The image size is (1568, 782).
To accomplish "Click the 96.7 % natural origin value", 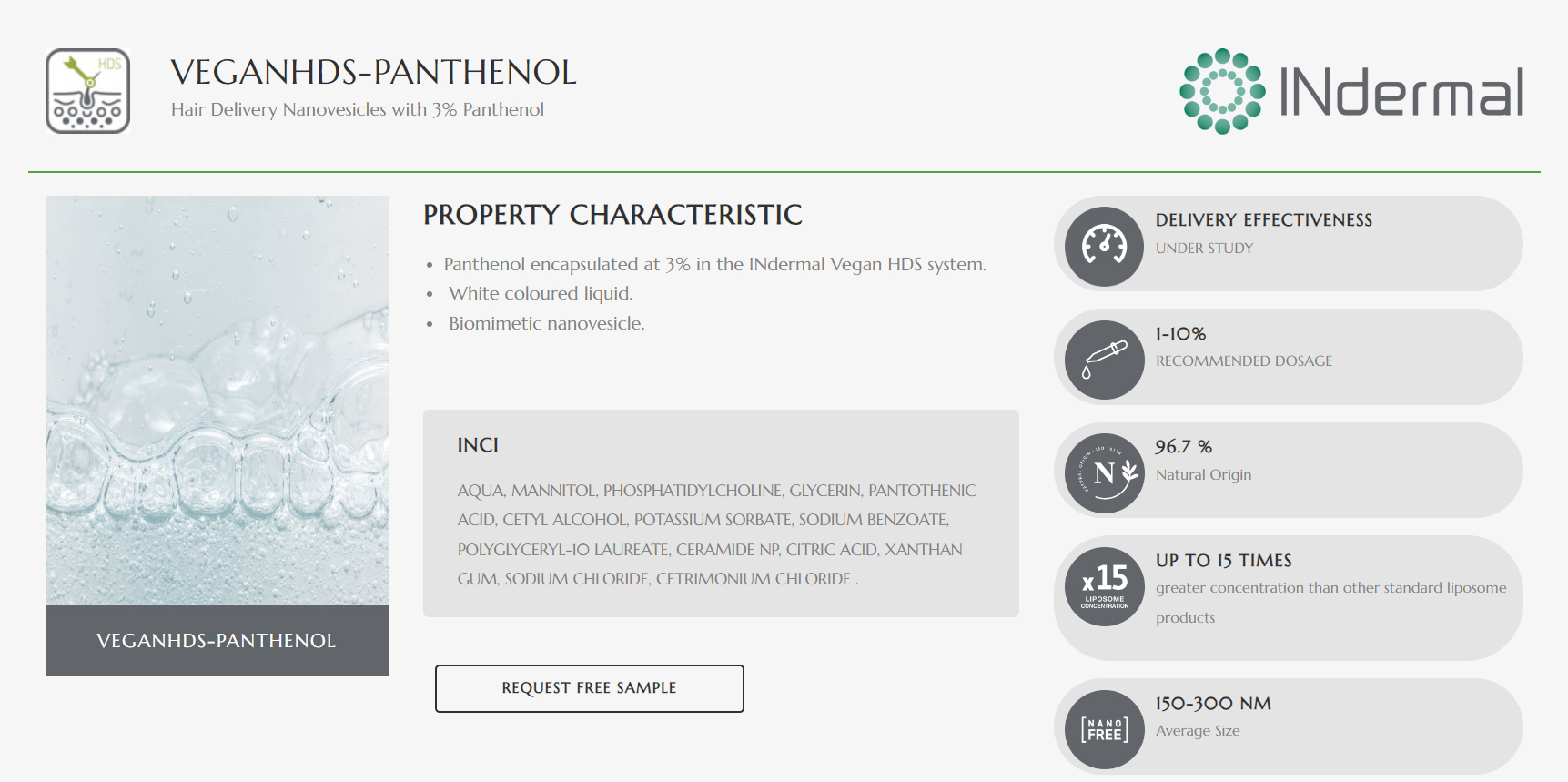I will [x=1183, y=447].
